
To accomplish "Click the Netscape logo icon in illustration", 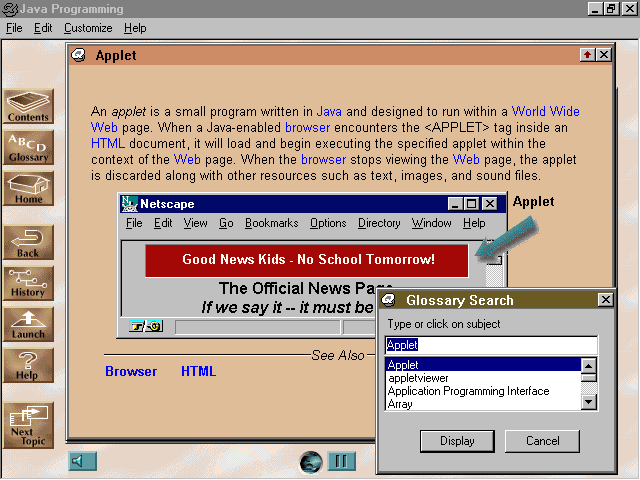I will 130,204.
